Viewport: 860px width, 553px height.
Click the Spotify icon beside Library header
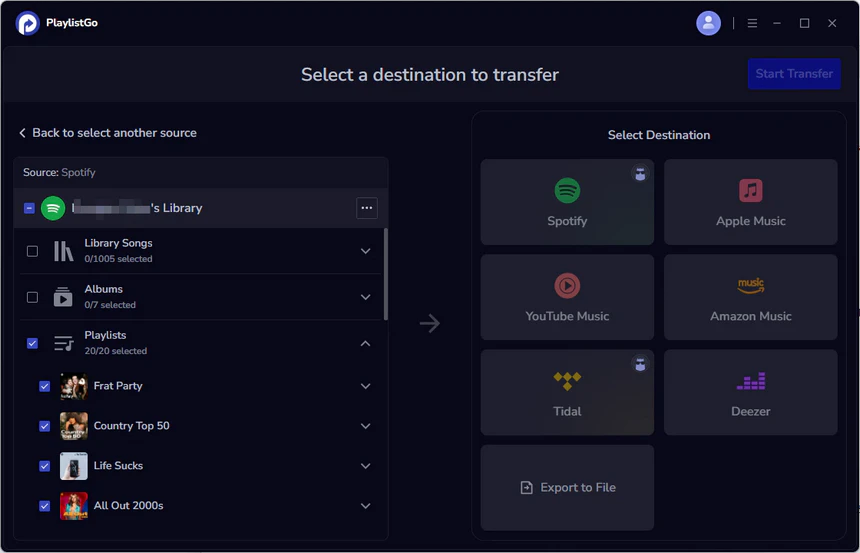pos(53,208)
